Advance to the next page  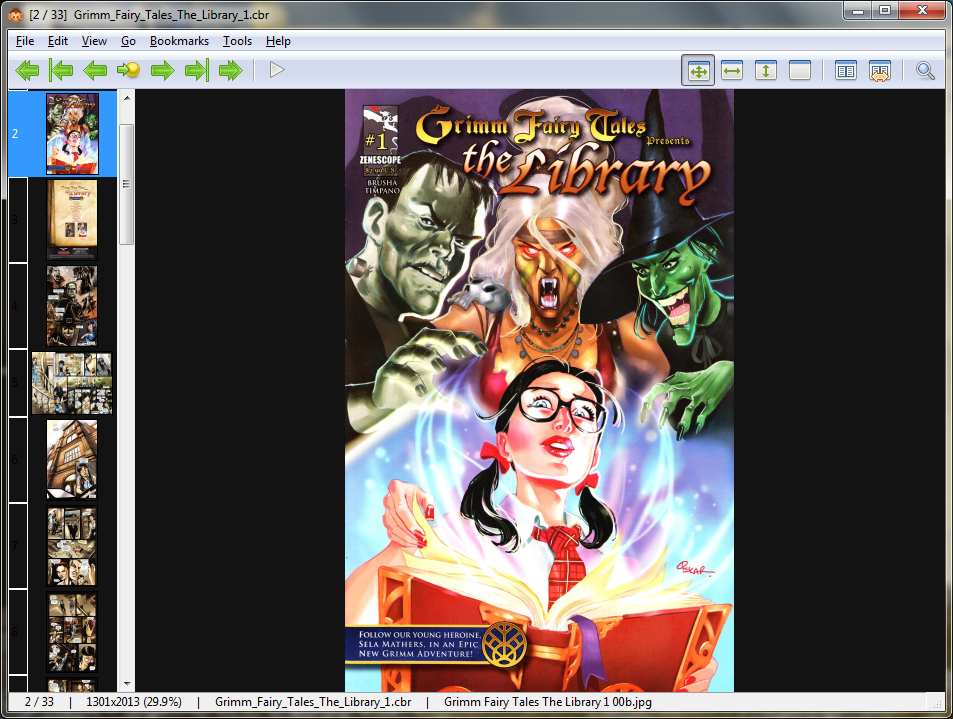[x=162, y=71]
